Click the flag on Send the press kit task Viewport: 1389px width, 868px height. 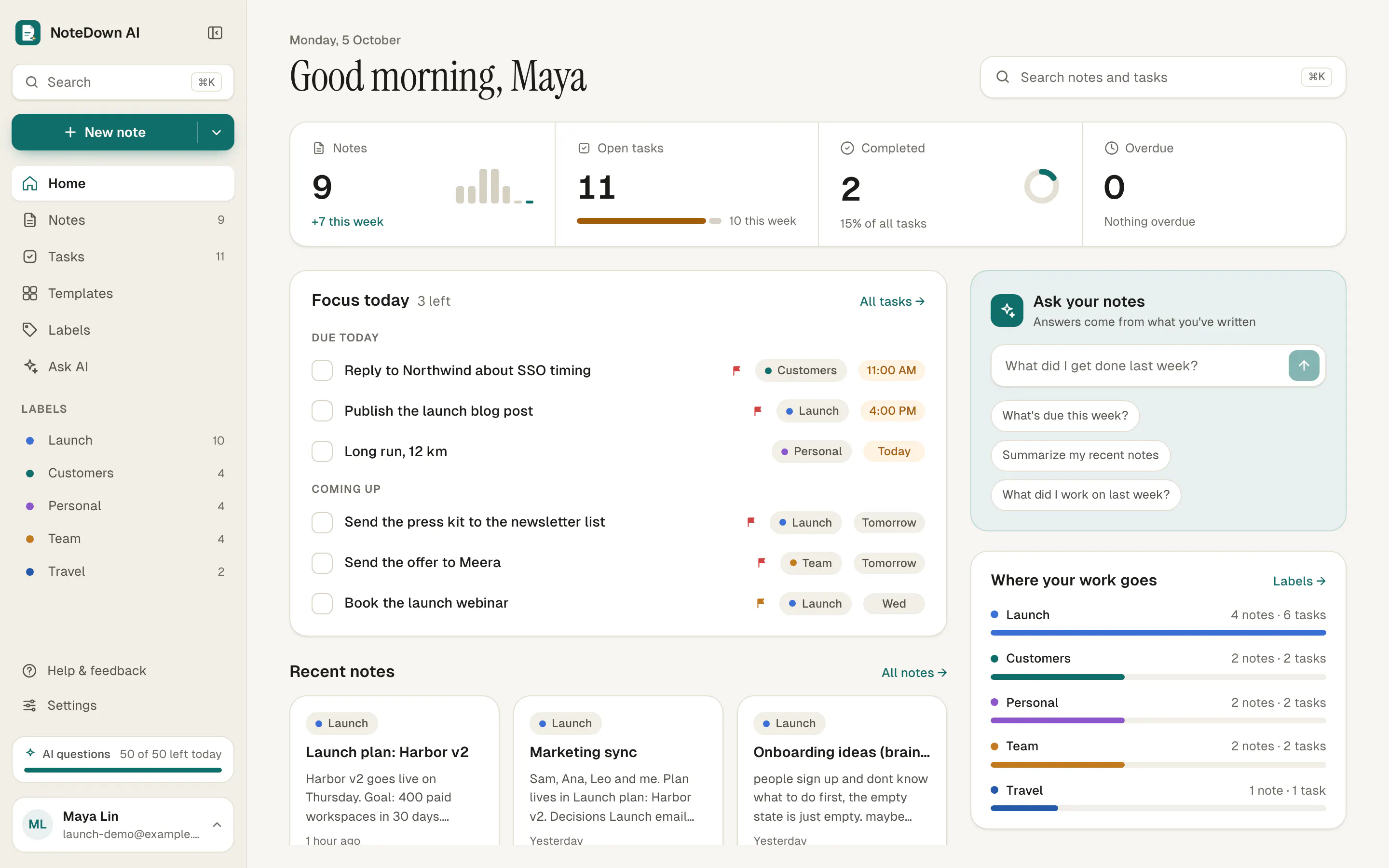click(x=751, y=522)
